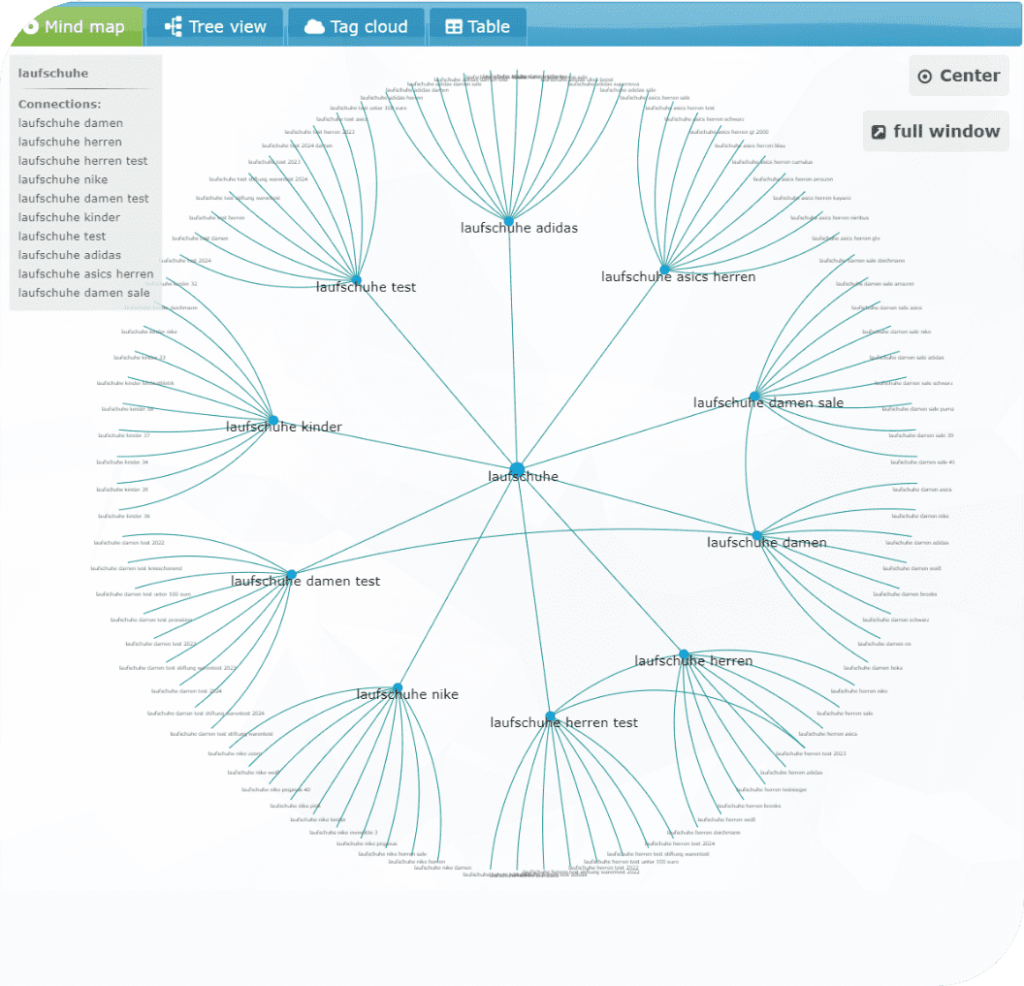This screenshot has width=1024, height=986.
Task: Click the laufschuhe test node dot
Action: click(356, 280)
